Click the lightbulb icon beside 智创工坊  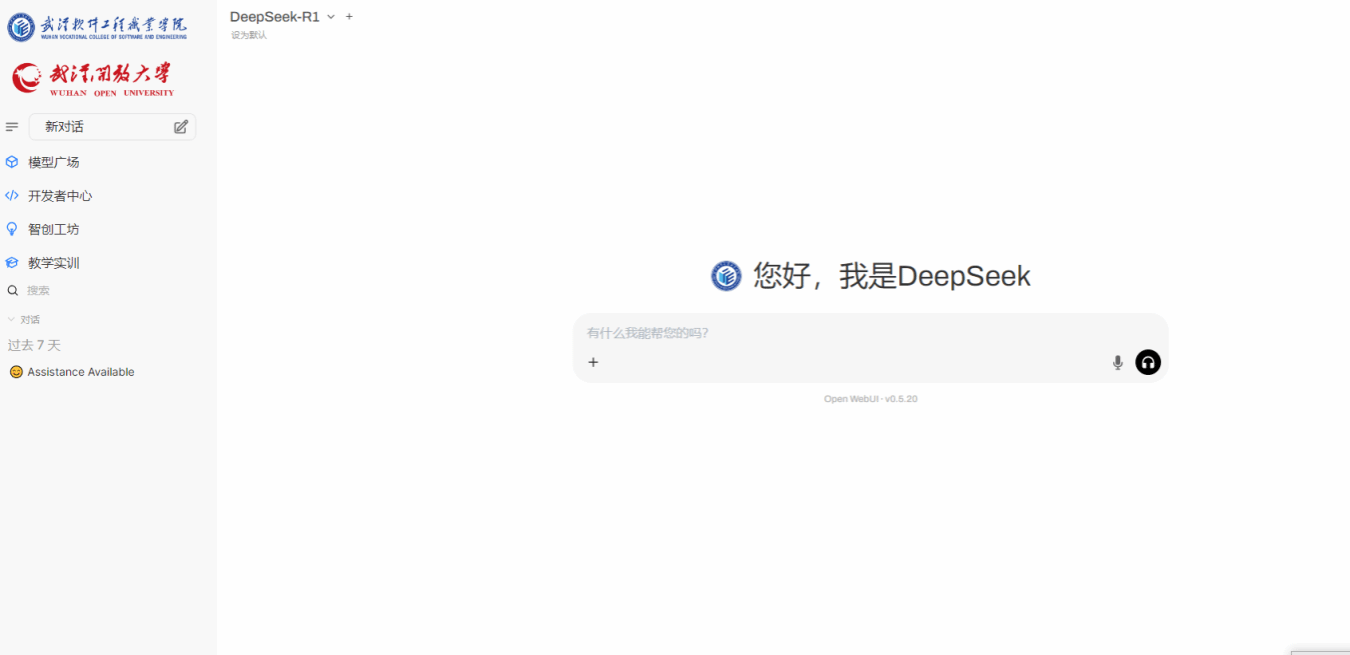point(12,229)
